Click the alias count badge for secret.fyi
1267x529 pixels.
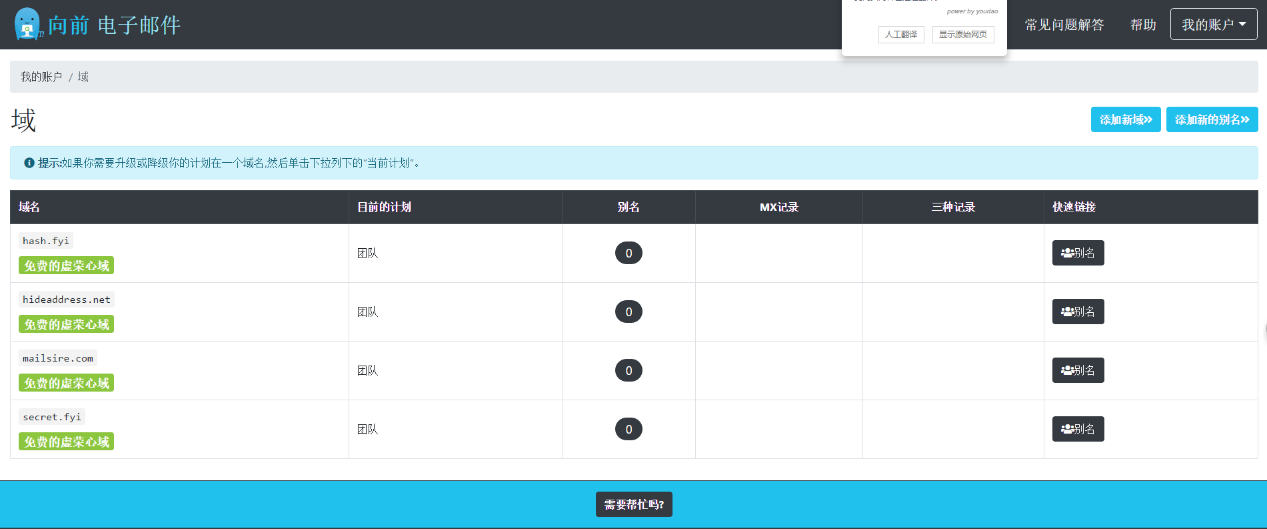click(x=628, y=429)
